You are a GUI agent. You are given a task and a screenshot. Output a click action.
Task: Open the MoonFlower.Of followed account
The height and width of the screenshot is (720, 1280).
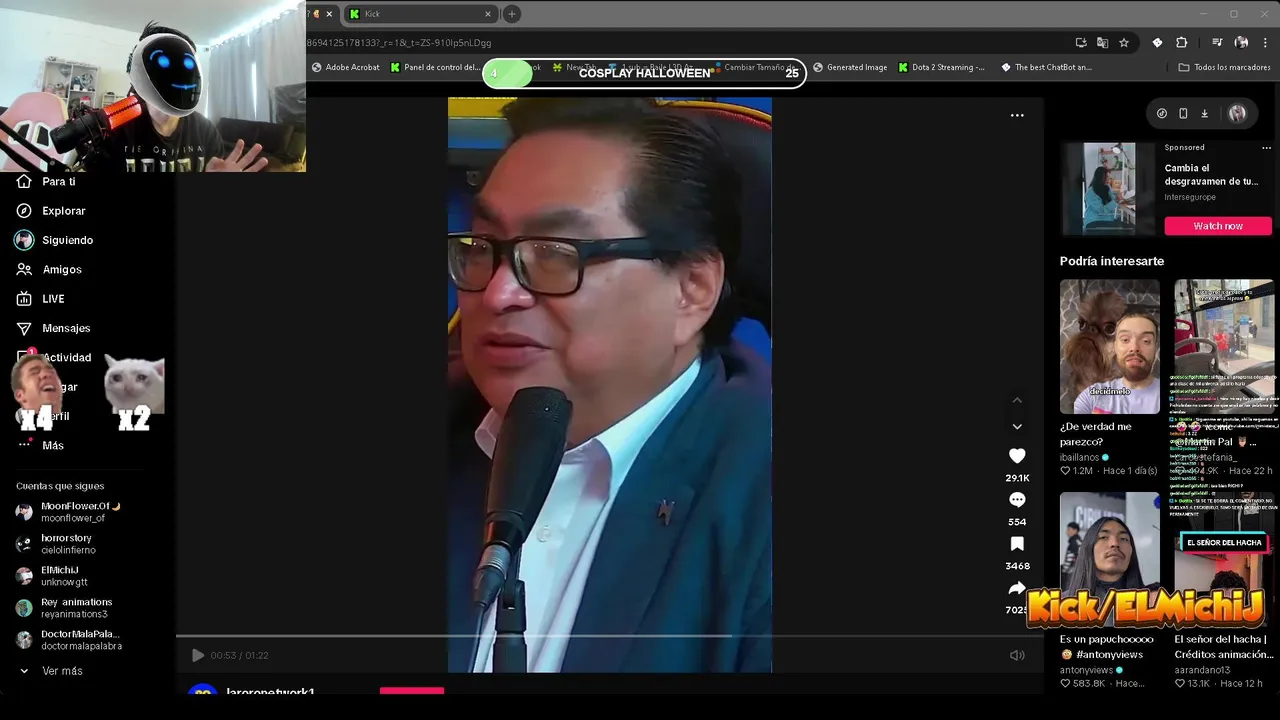70,512
